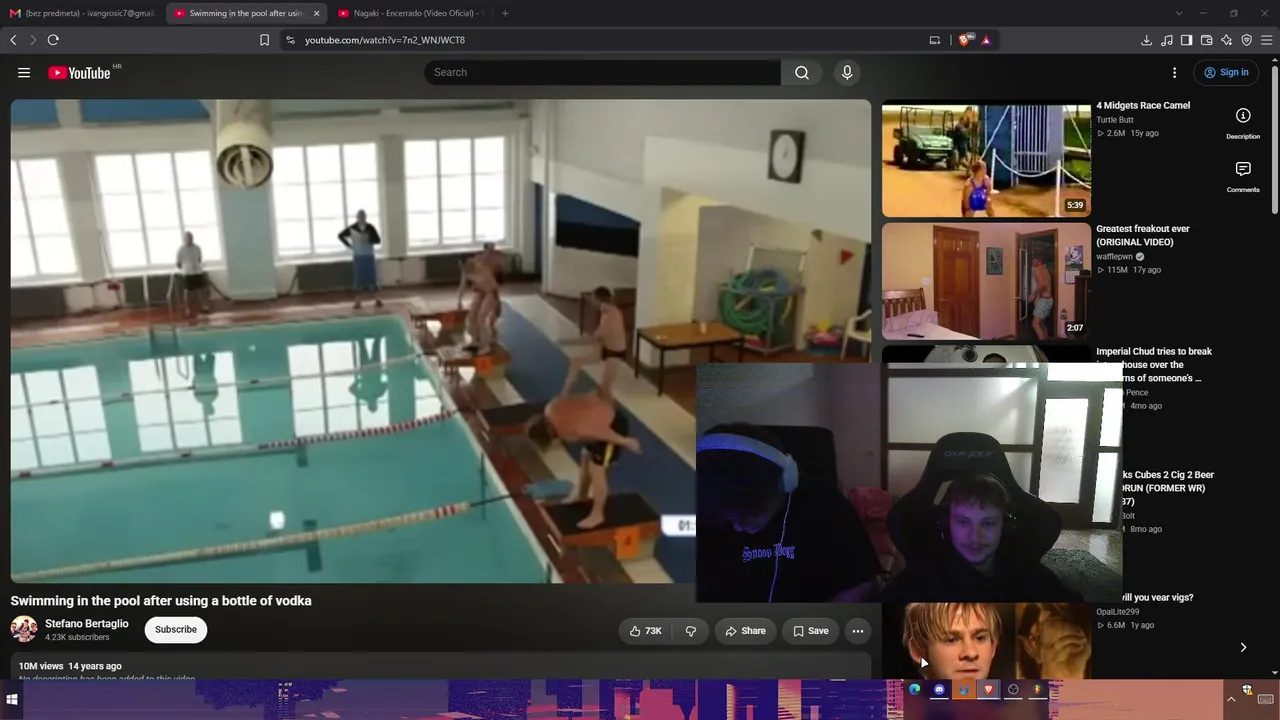This screenshot has width=1280, height=720.
Task: Bookmark this page
Action: tap(264, 40)
